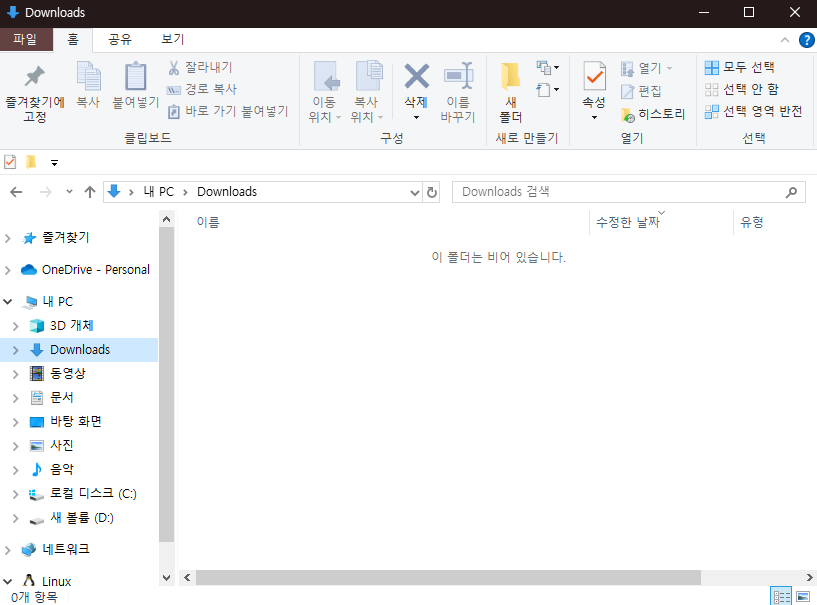Click the 선택 안 함 icon
The width and height of the screenshot is (817, 605).
(x=712, y=90)
